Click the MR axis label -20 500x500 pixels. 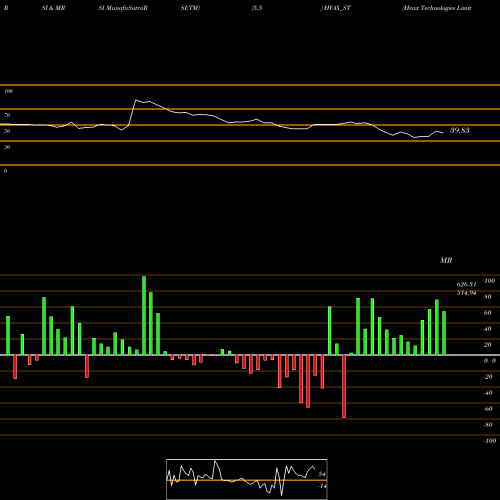488,377
